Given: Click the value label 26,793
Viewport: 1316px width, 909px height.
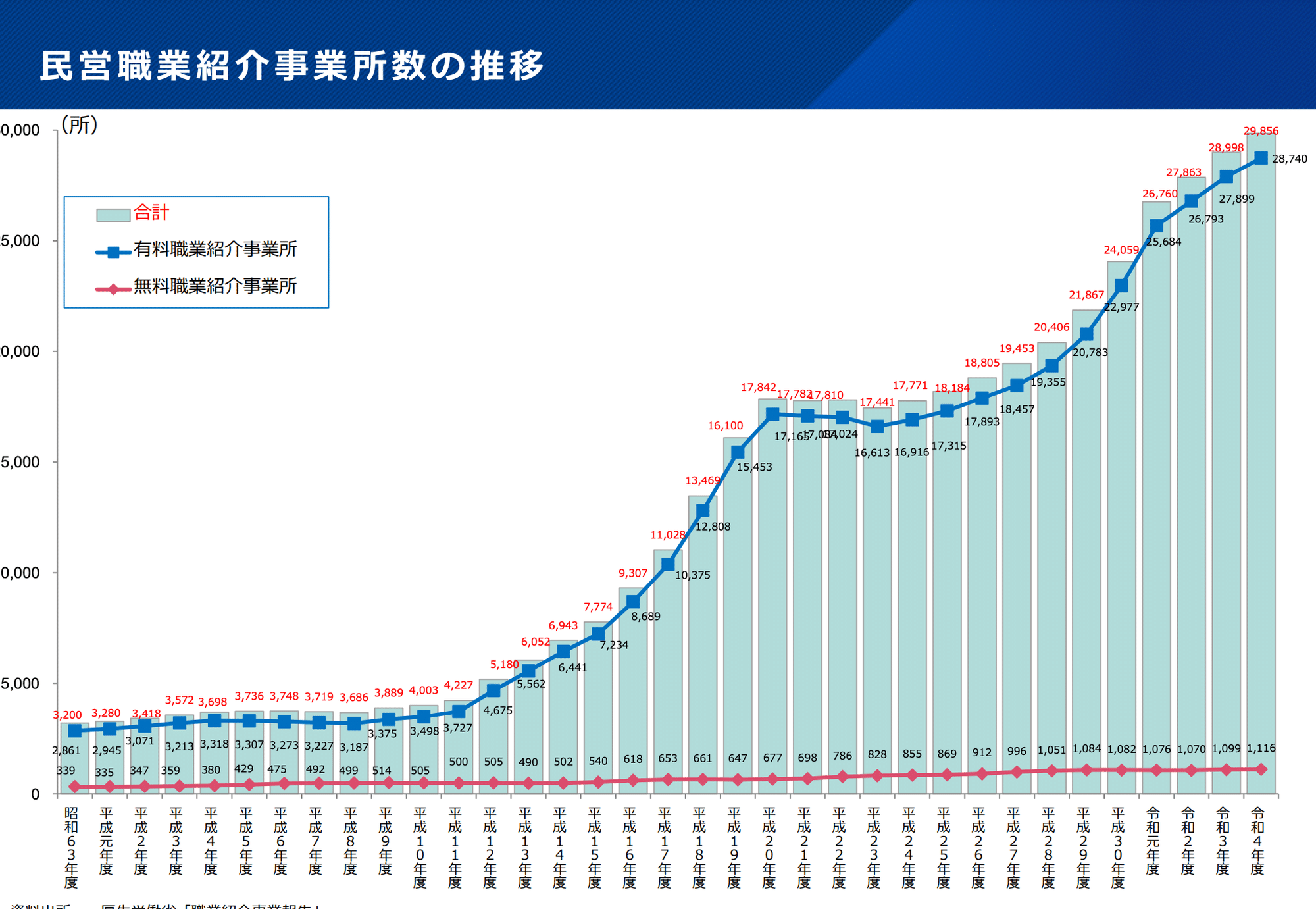Looking at the screenshot, I should coord(1206,219).
